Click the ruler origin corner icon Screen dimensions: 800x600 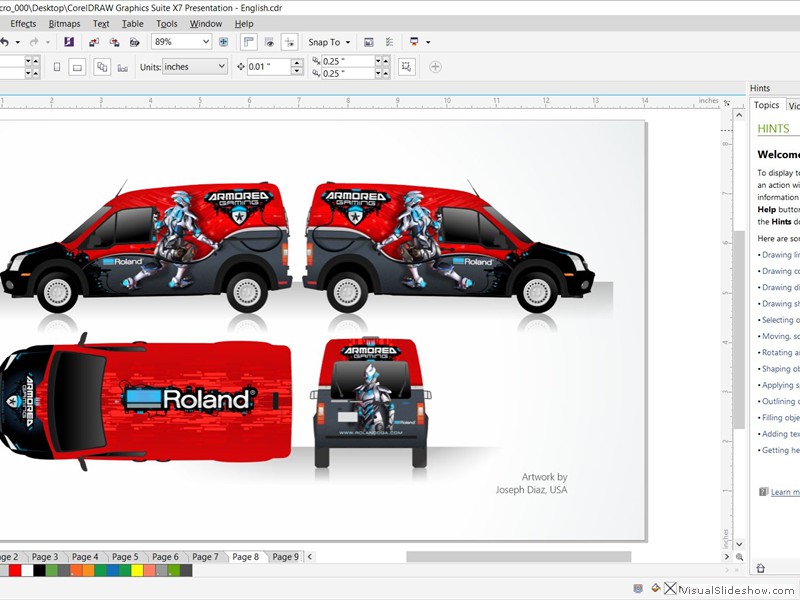(727, 103)
